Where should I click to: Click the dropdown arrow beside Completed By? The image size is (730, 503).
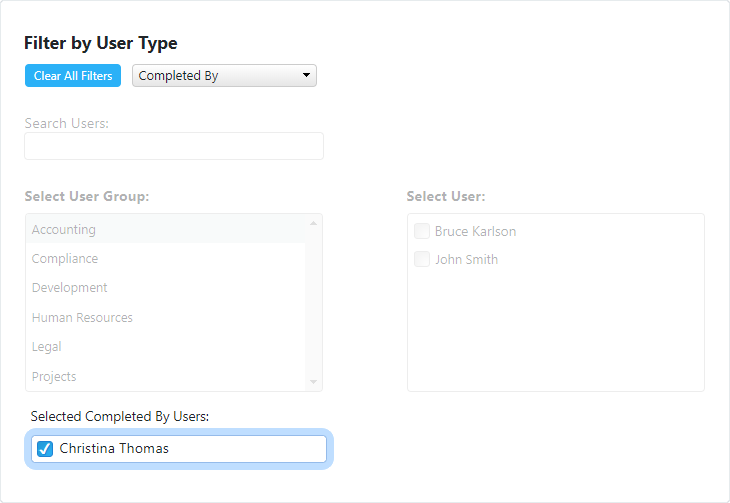(x=306, y=75)
